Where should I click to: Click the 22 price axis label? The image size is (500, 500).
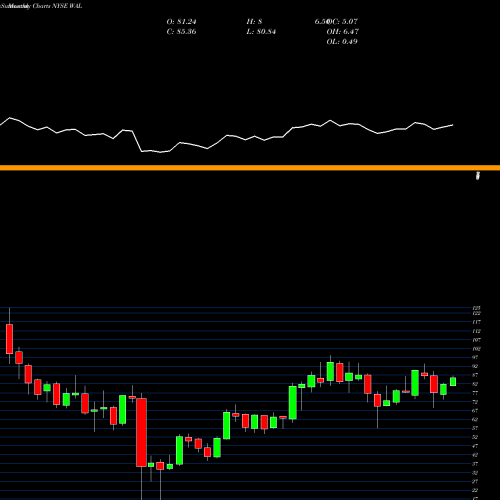point(475,490)
